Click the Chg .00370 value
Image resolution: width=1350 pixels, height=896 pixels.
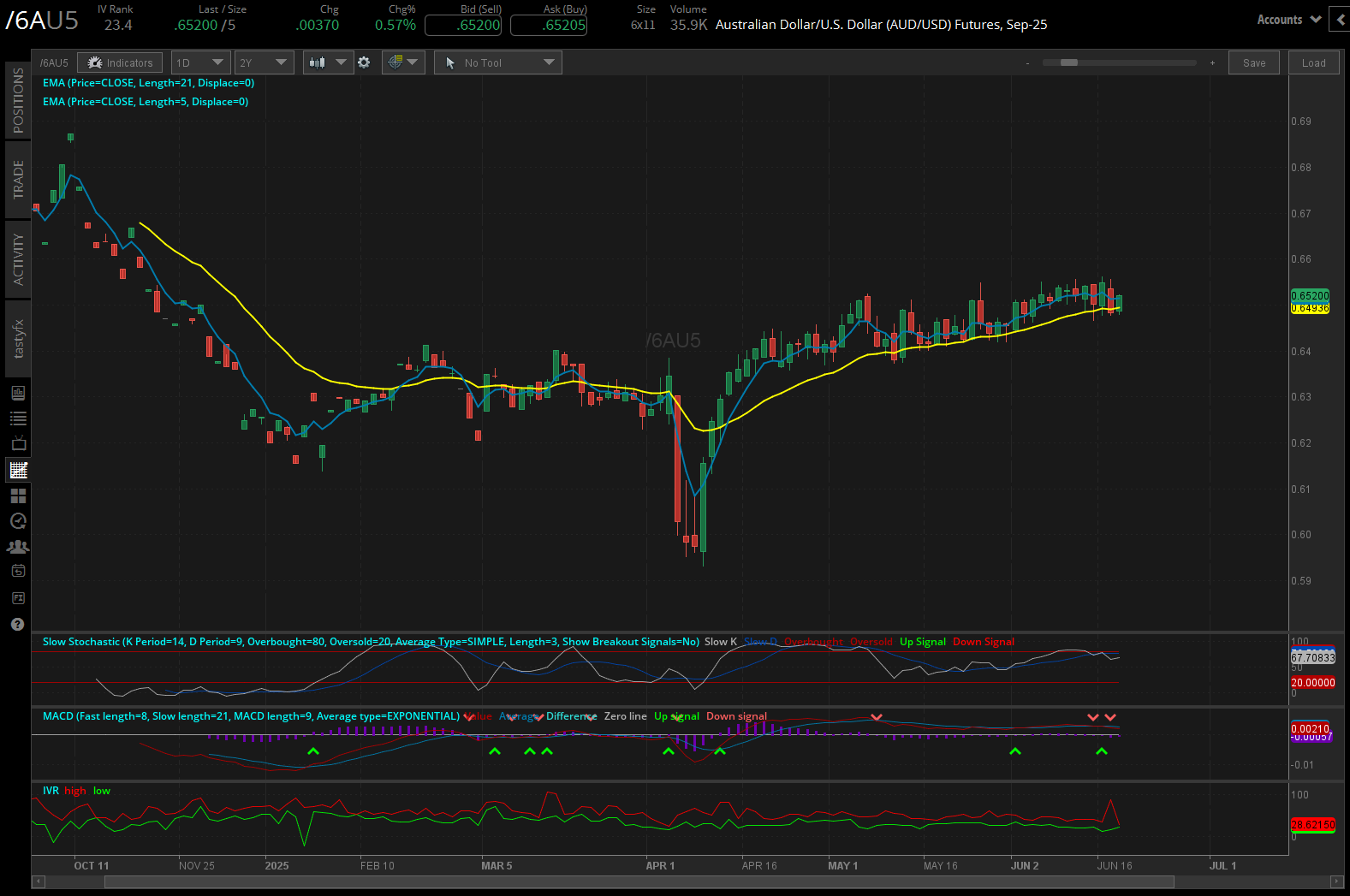point(318,25)
